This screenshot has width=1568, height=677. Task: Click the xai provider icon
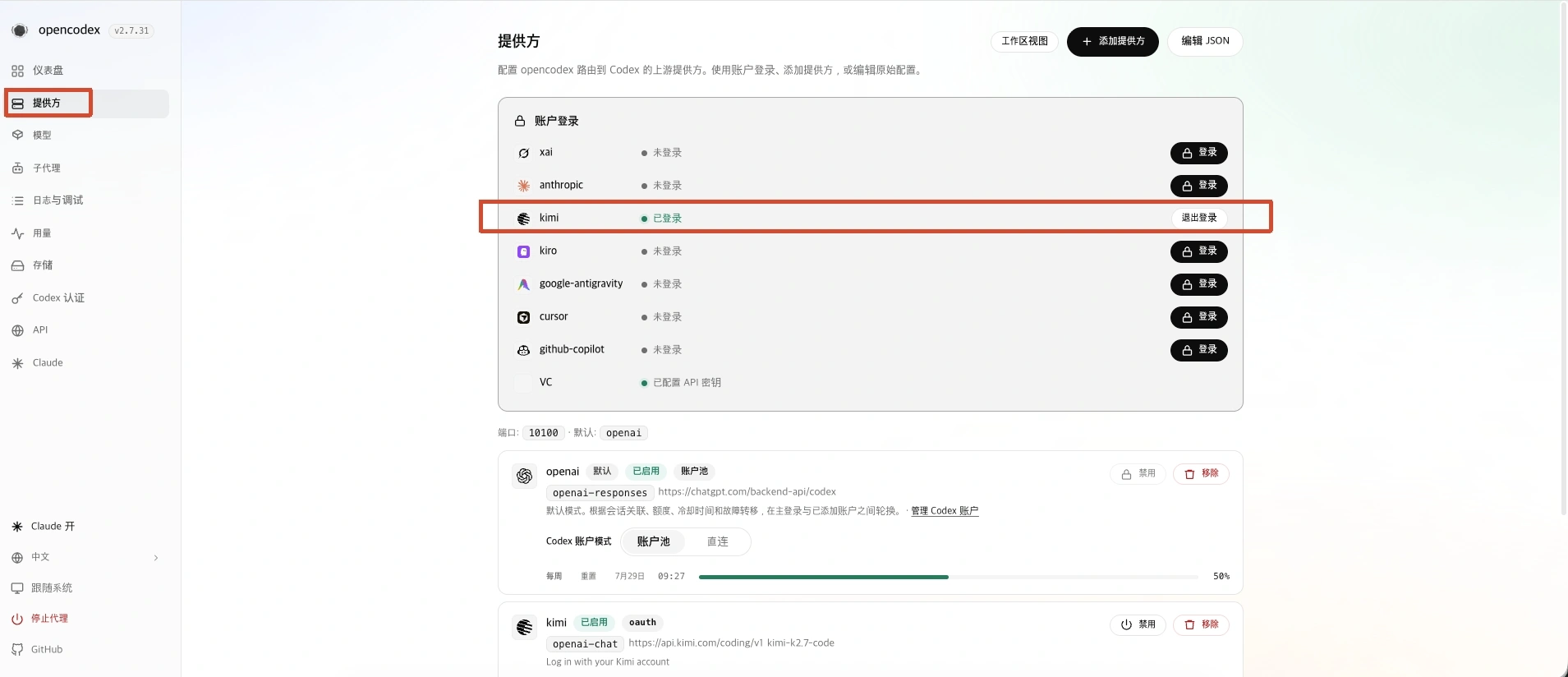click(523, 153)
